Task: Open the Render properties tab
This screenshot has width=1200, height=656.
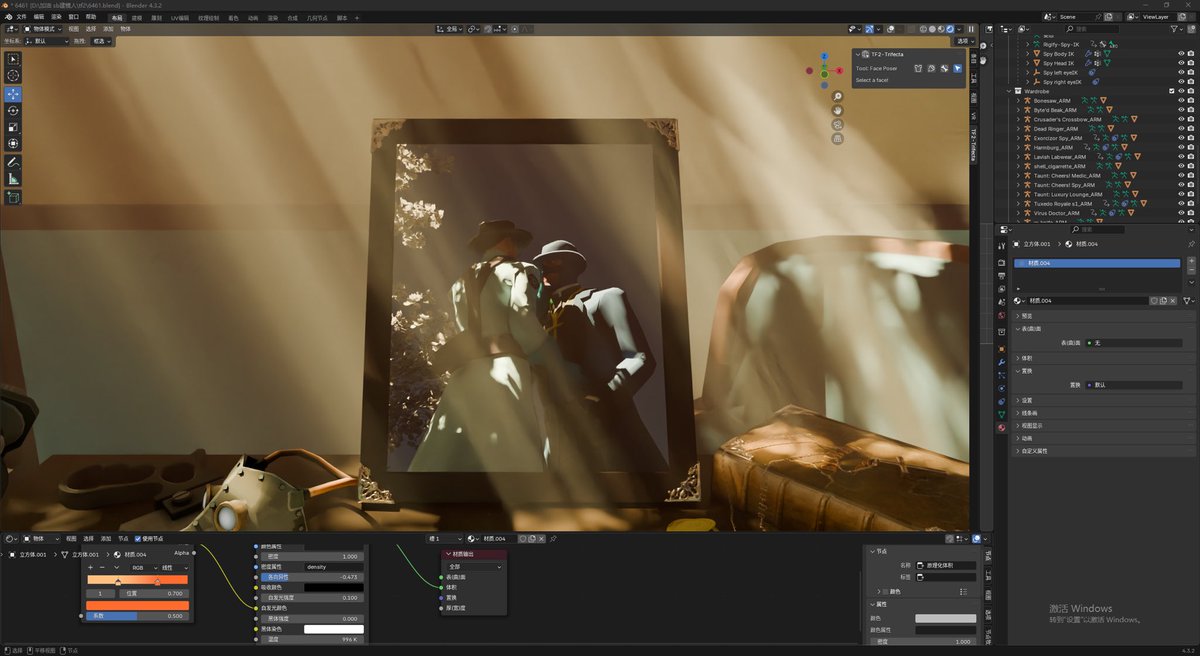Action: (1001, 263)
